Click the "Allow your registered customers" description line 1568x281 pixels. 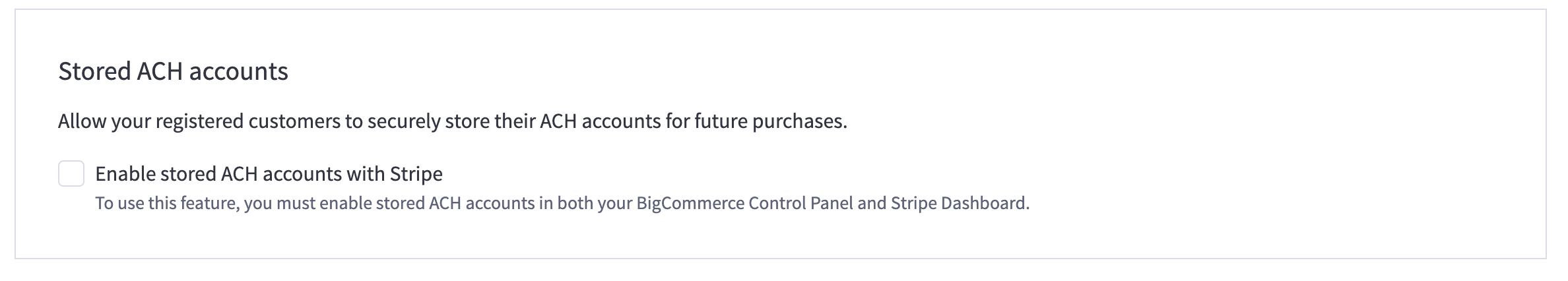(x=452, y=121)
